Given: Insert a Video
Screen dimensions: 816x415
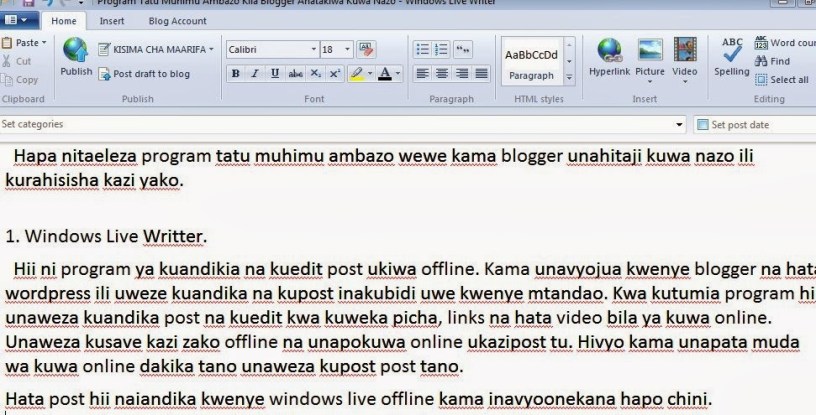Looking at the screenshot, I should point(685,56).
